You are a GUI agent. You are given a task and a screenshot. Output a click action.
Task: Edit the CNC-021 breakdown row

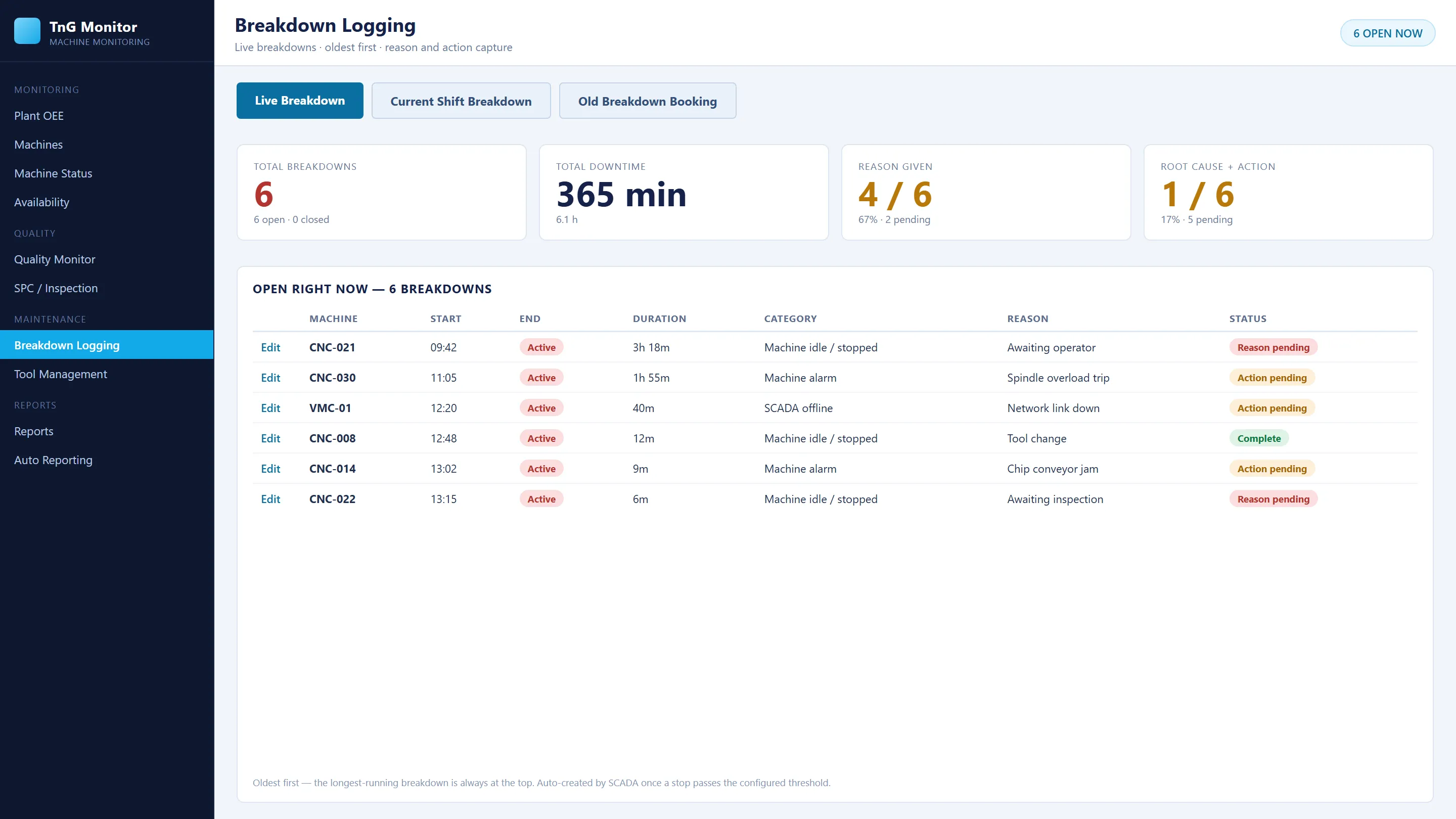click(270, 348)
